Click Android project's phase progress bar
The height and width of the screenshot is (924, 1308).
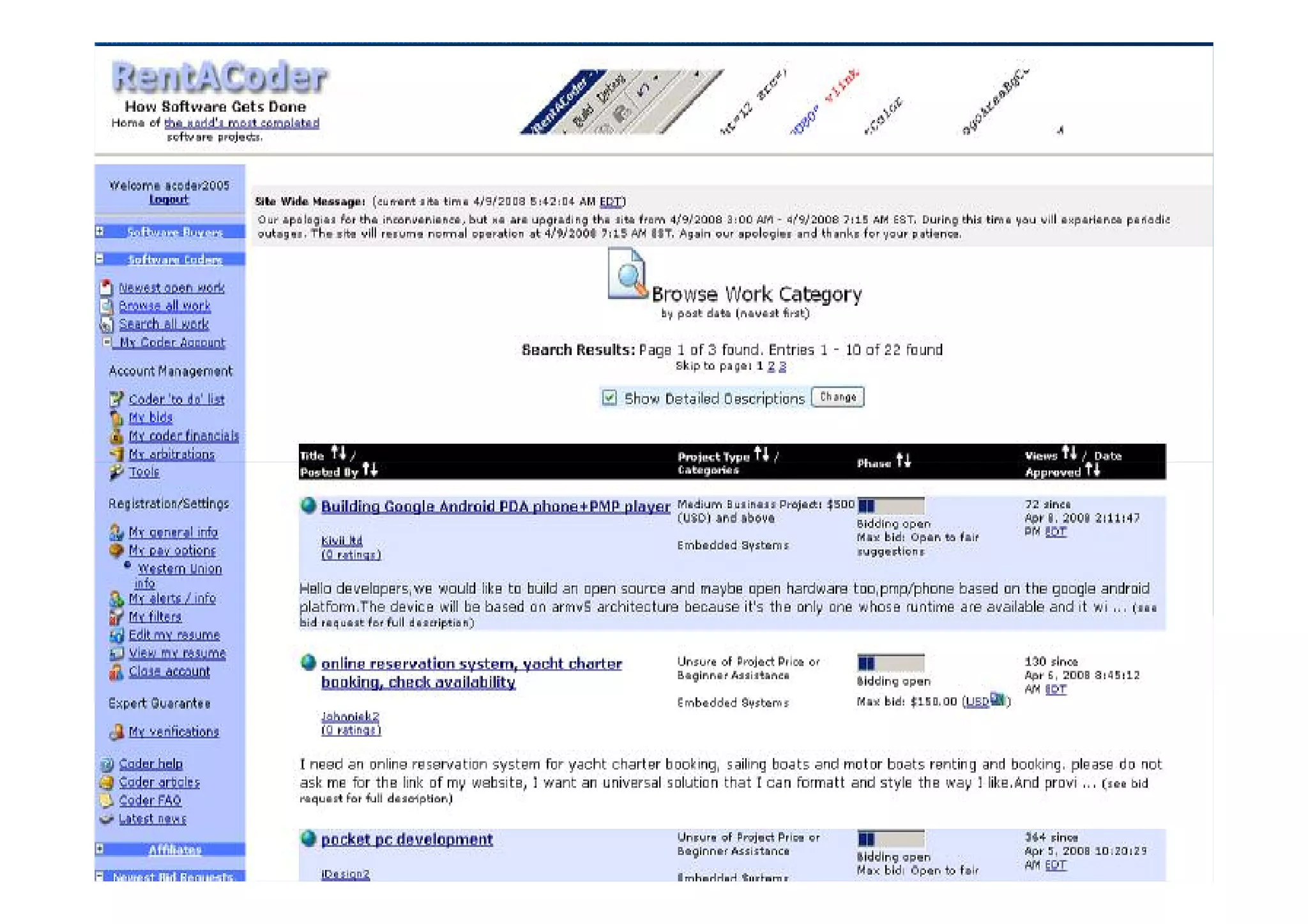[891, 506]
